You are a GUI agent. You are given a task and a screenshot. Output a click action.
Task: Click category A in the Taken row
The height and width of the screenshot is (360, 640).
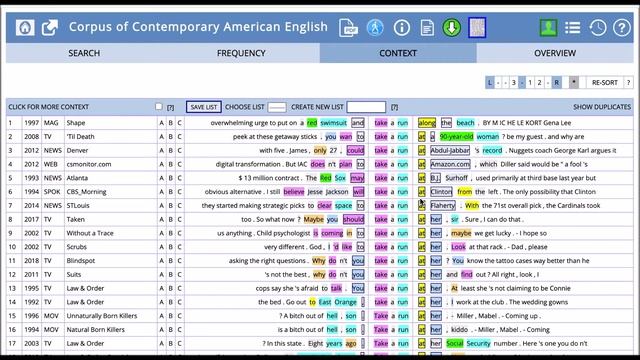coord(162,220)
